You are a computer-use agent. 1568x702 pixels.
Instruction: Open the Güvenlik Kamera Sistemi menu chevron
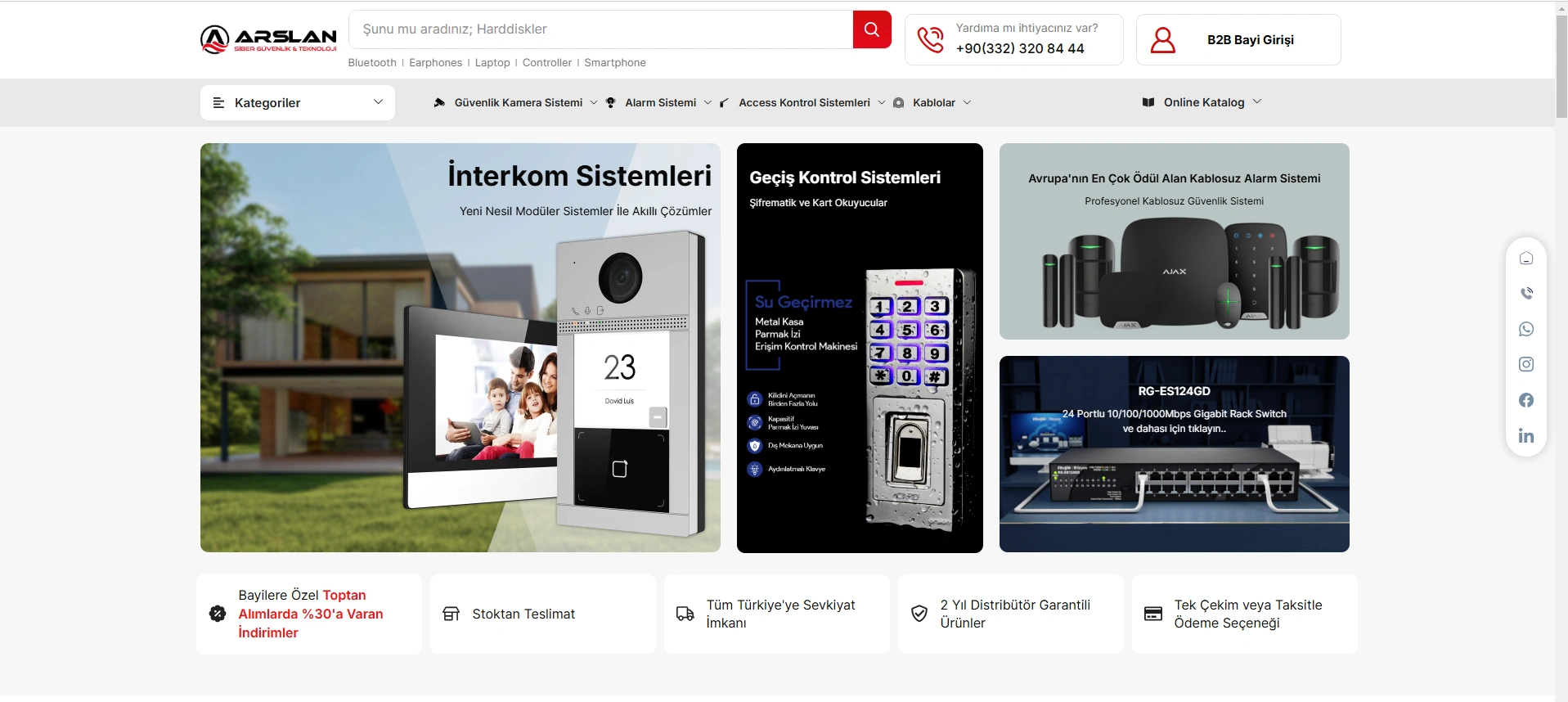(x=594, y=103)
